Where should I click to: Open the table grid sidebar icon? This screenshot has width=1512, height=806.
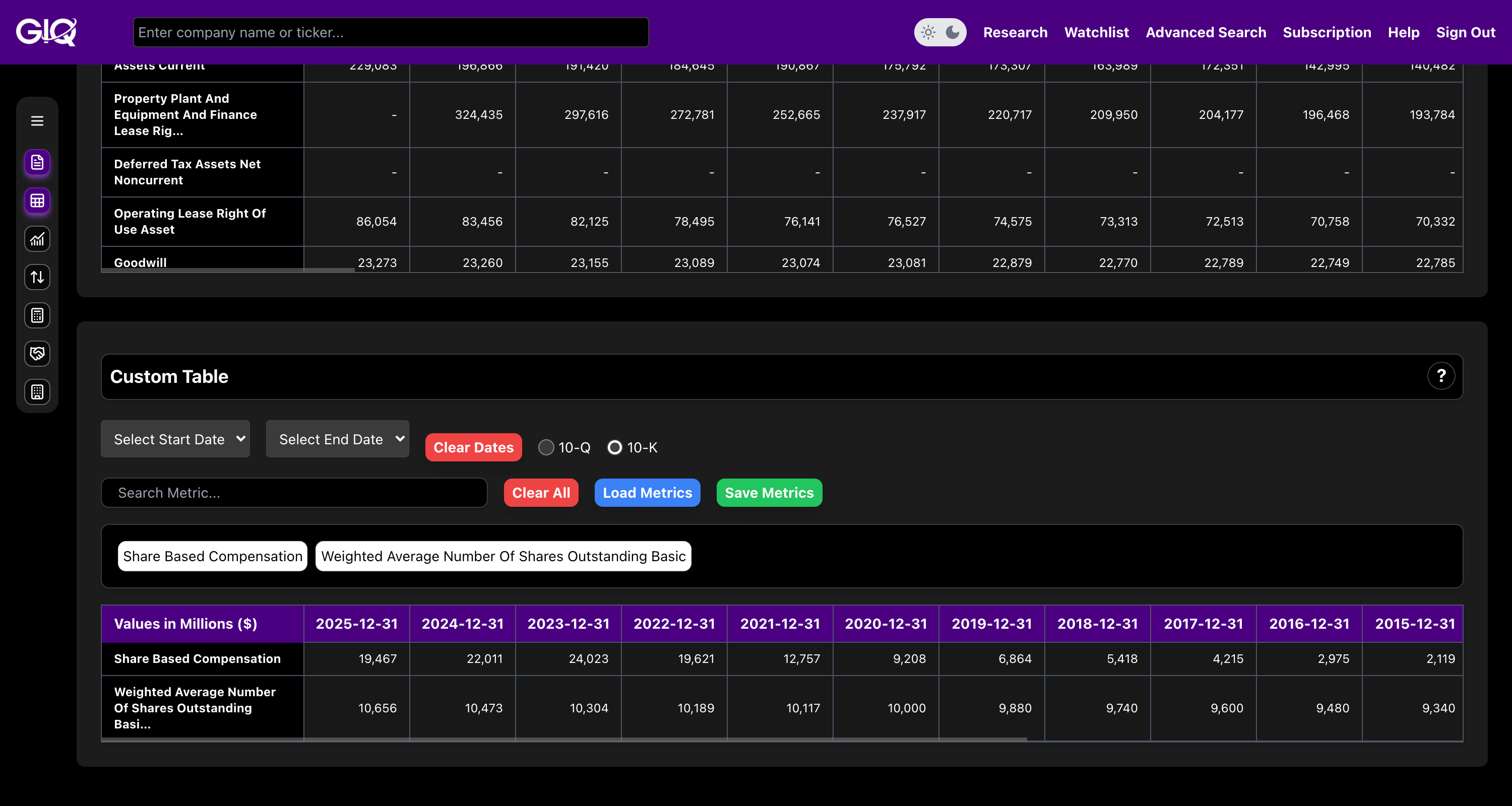point(37,200)
